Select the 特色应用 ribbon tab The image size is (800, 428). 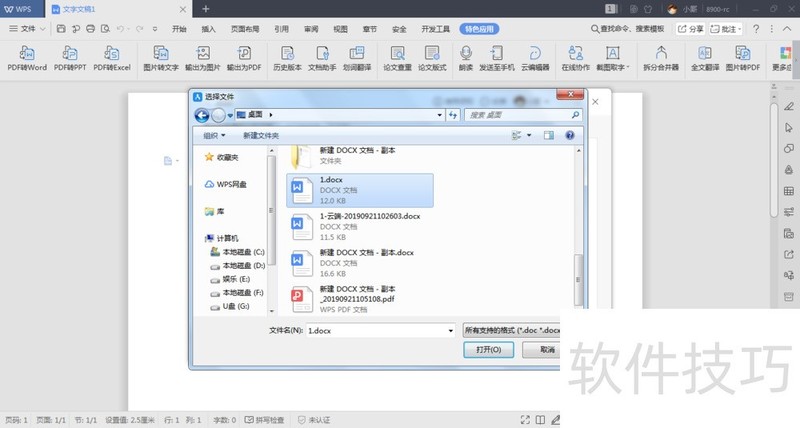(479, 29)
